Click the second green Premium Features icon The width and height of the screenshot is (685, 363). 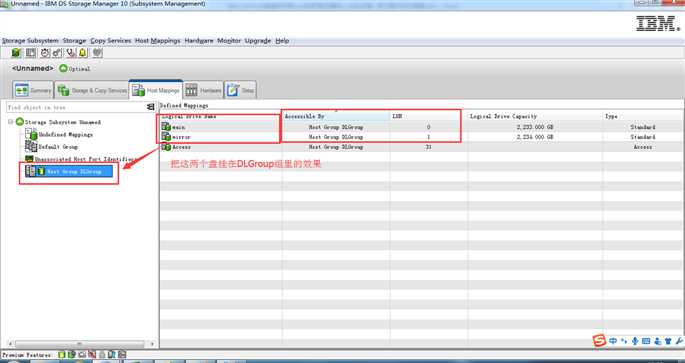(72, 355)
